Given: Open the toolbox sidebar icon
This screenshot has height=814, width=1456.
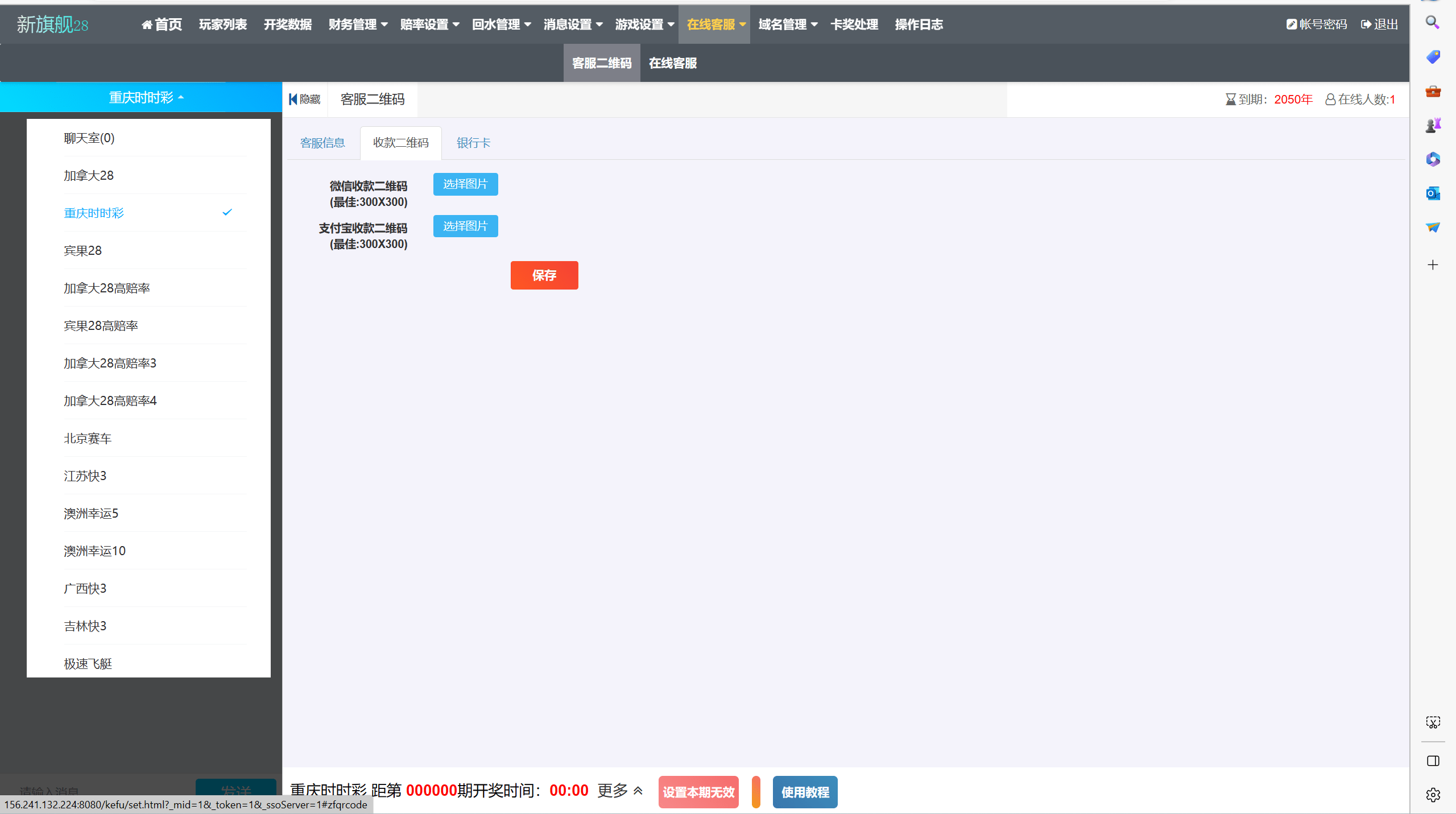Looking at the screenshot, I should 1433,91.
